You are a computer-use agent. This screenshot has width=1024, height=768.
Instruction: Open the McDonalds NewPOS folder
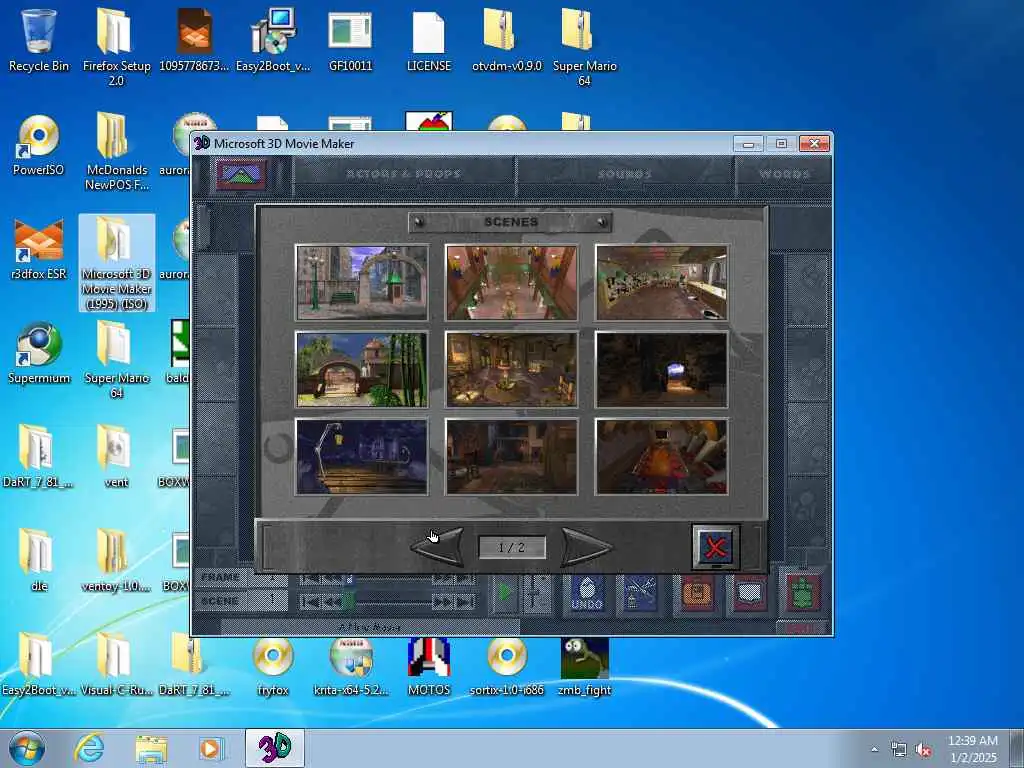116,152
